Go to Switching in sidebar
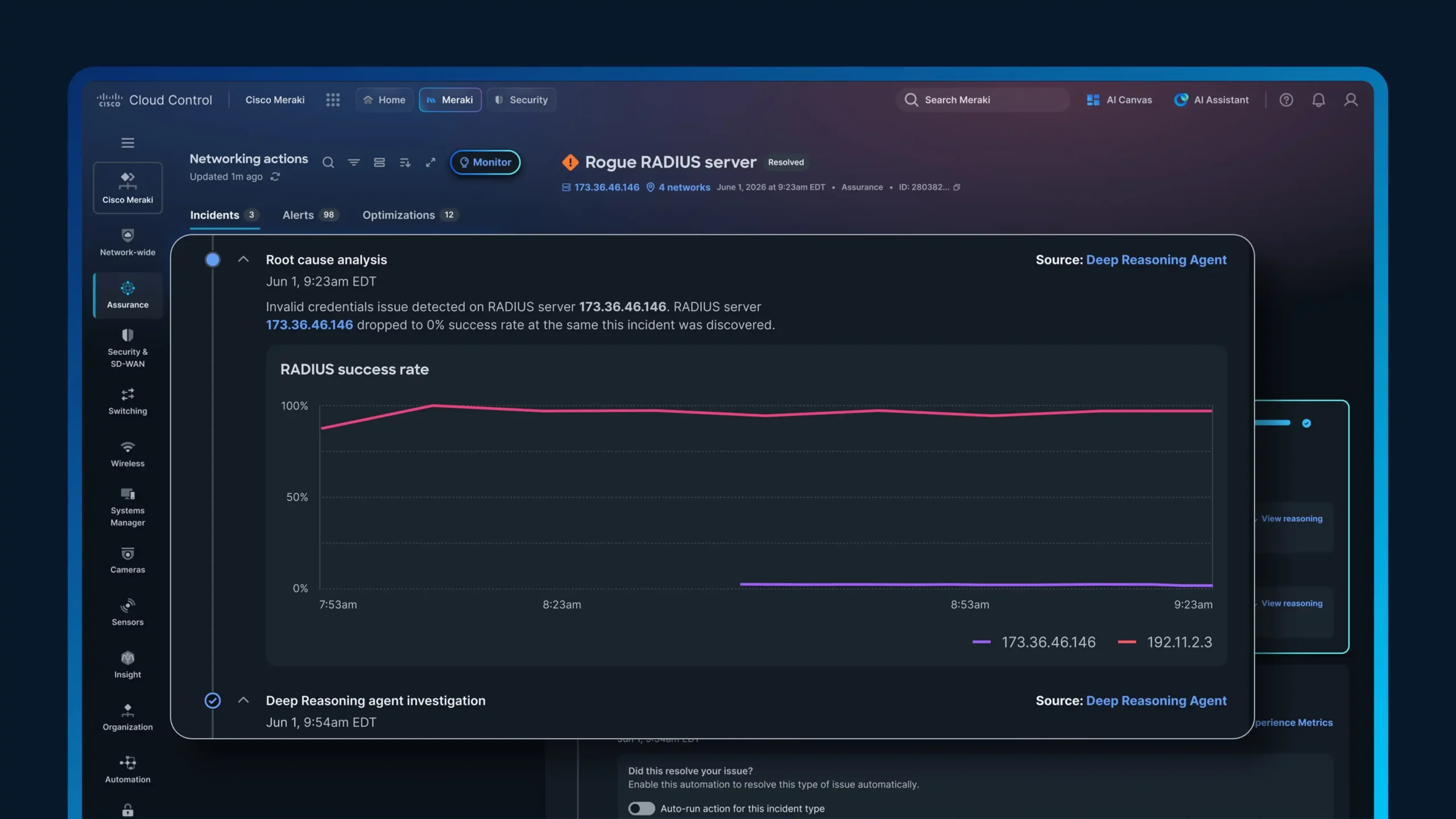 tap(127, 402)
